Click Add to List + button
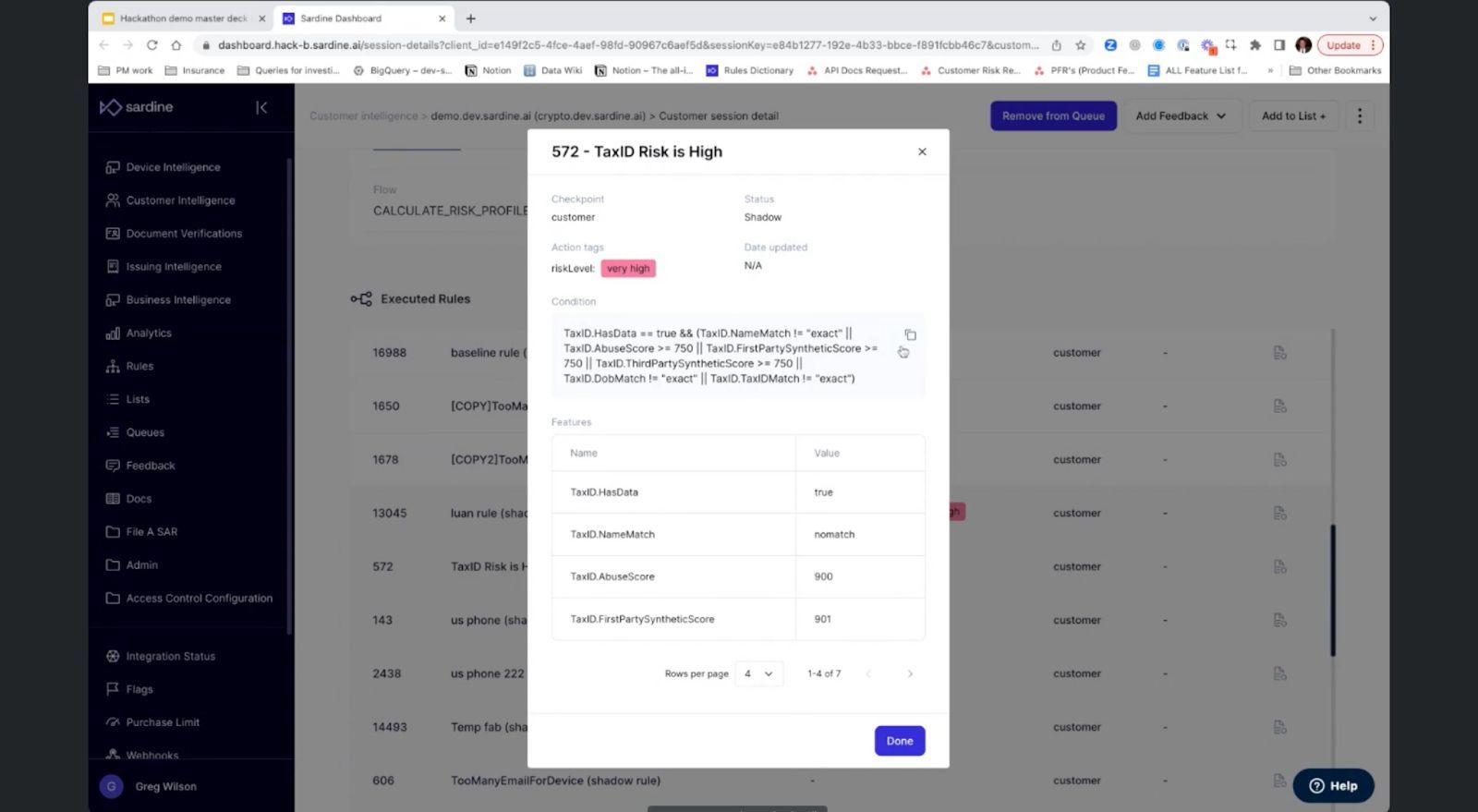This screenshot has height=812, width=1478. click(x=1293, y=116)
